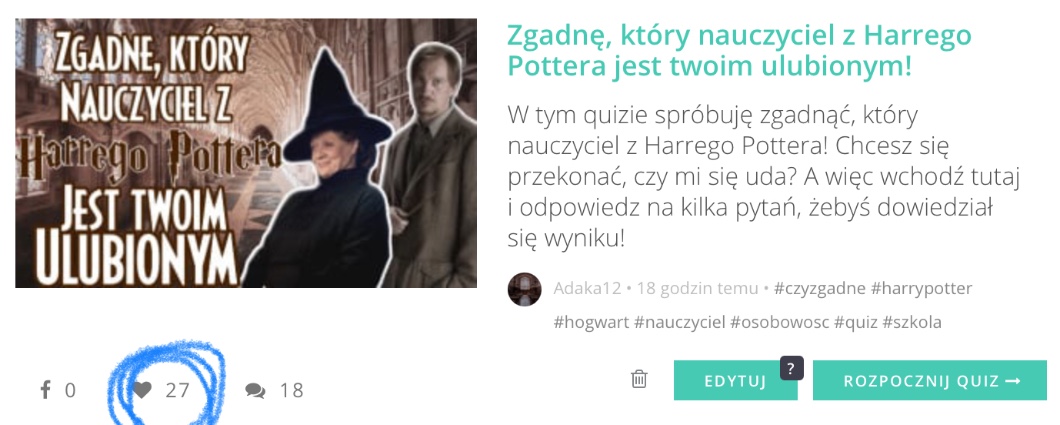Visit the Adaka12 author profile link
The height and width of the screenshot is (425, 1060).
(587, 289)
